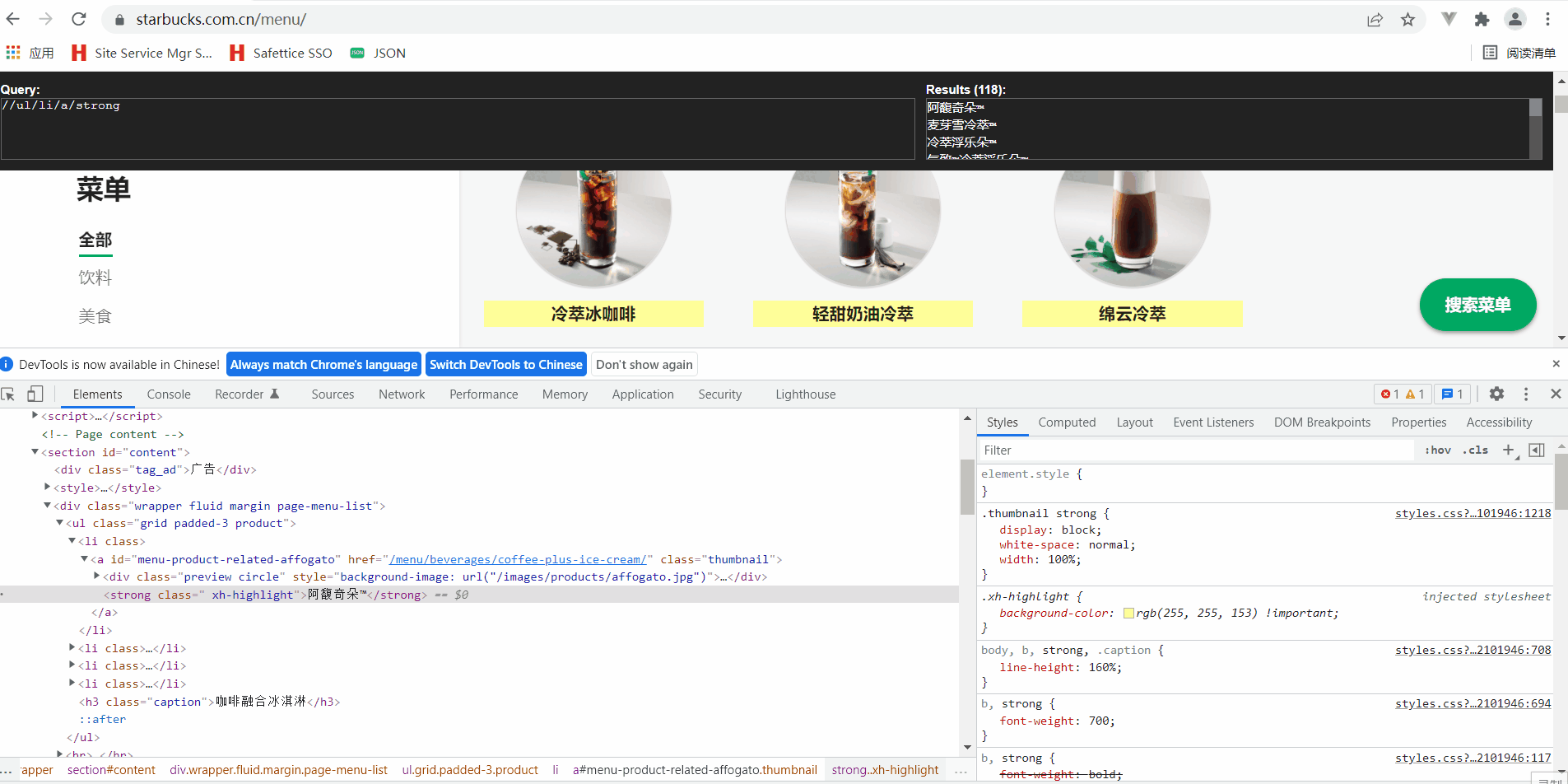Follow the /menu/beverages/coffee-plus-ice-cream/ href link

[518, 559]
